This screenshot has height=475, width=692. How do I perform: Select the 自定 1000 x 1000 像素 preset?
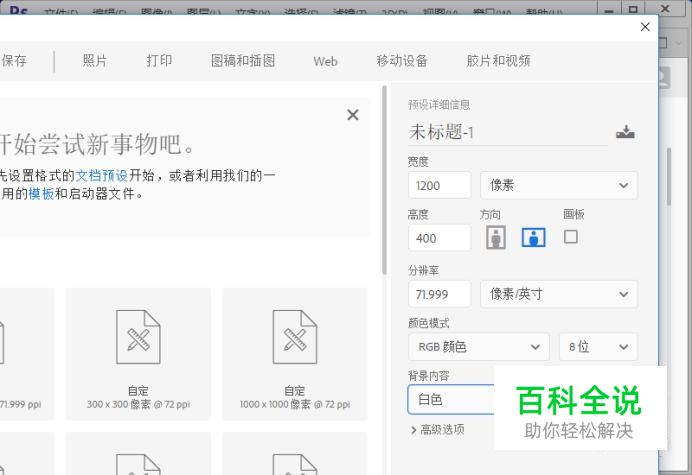coord(295,354)
